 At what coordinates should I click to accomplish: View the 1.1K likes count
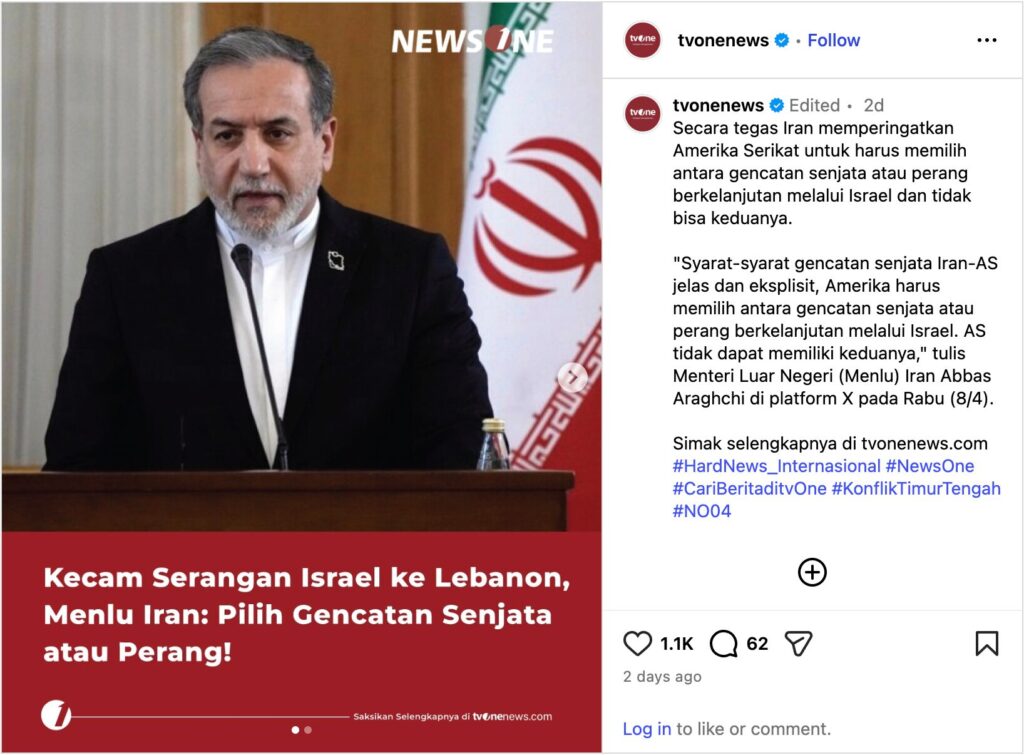click(x=676, y=644)
